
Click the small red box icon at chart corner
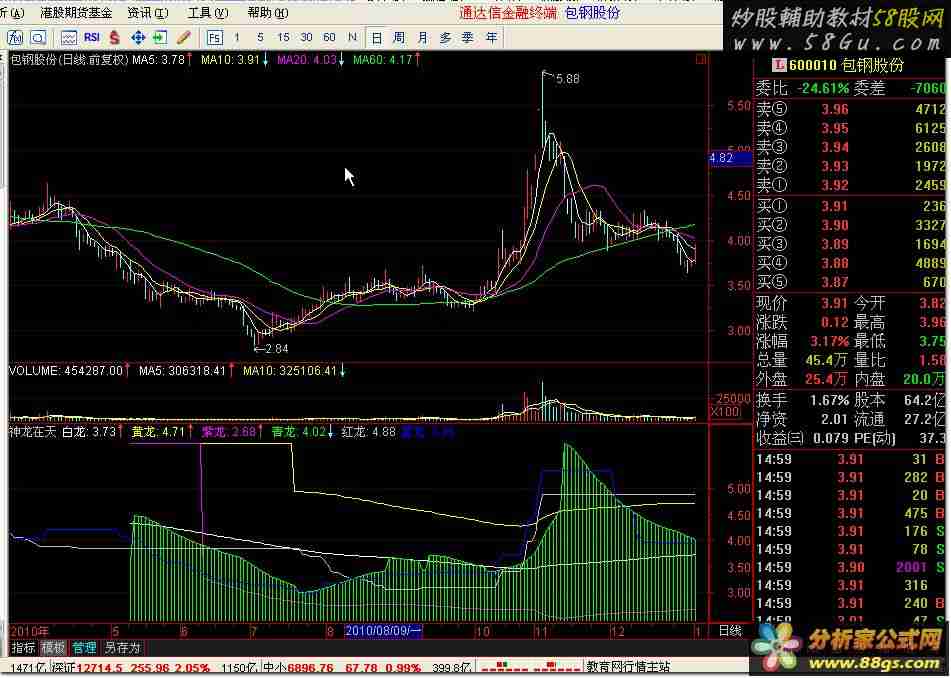pyautogui.click(x=702, y=59)
